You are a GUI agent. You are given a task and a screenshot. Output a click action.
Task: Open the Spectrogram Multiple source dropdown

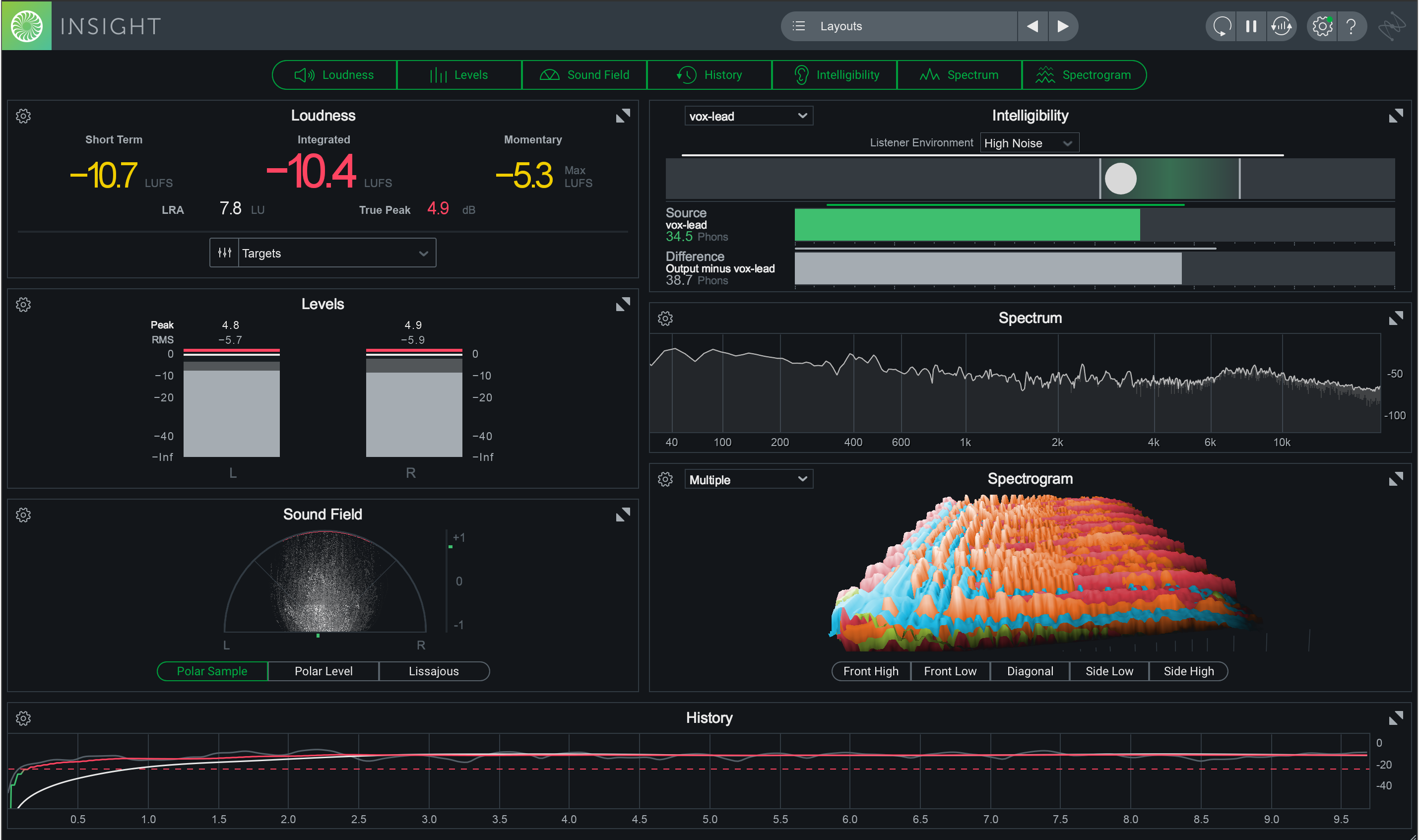[x=748, y=479]
